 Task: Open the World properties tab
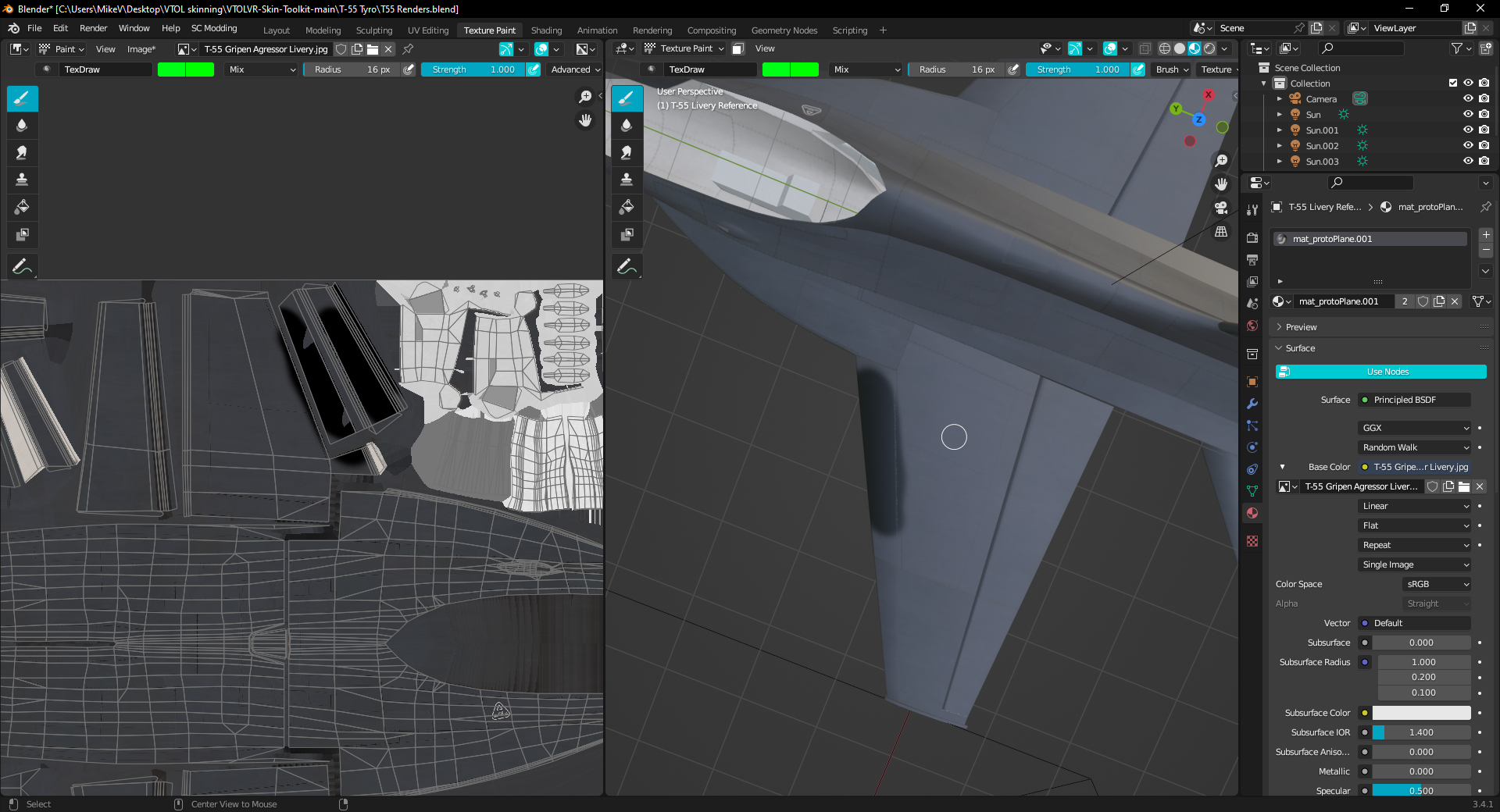[1252, 326]
